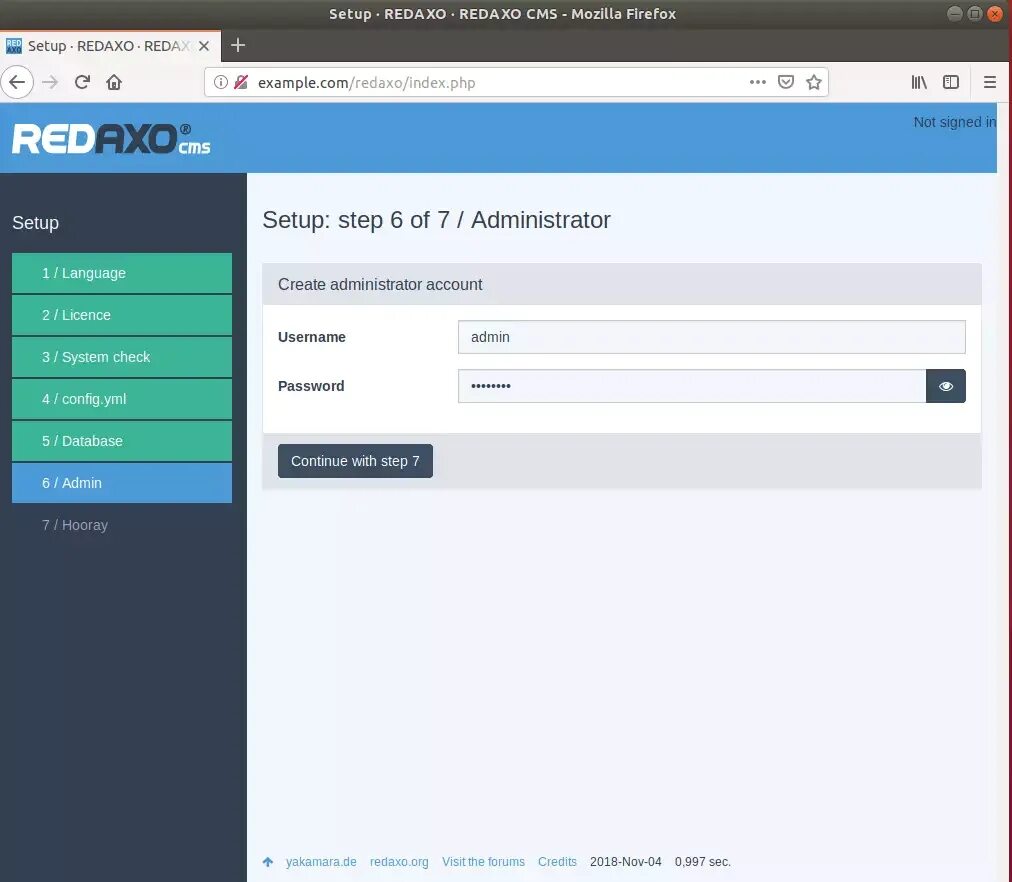Show password with the eye toggle
Screen dimensions: 1012x882
(x=946, y=386)
